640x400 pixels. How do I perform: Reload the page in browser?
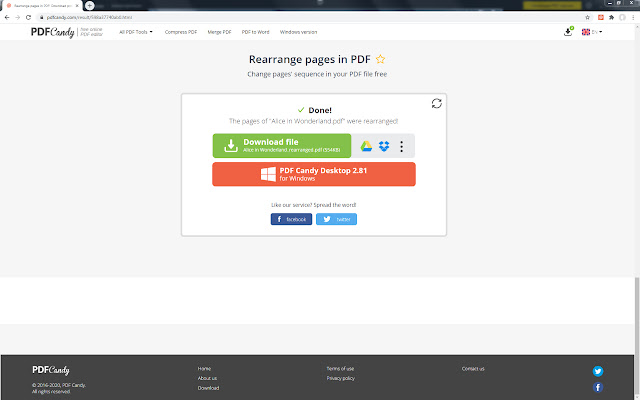tap(28, 17)
